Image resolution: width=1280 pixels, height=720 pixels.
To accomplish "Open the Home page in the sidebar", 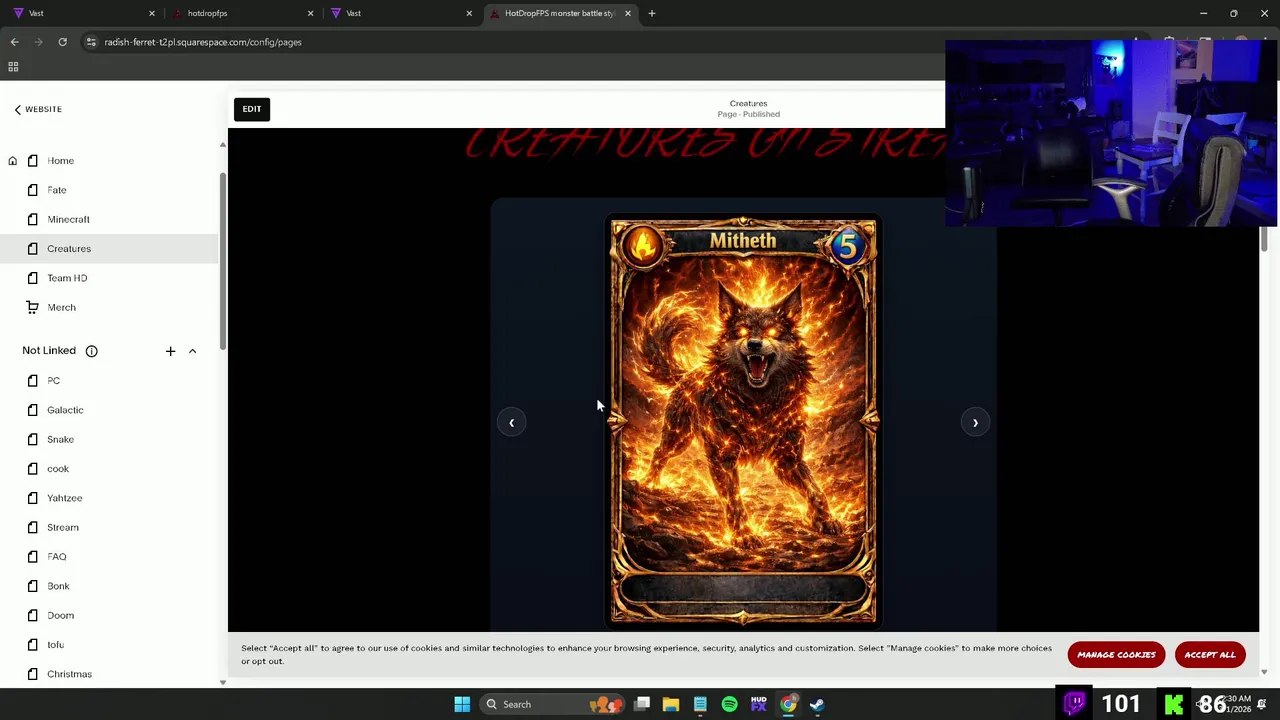I will click(x=60, y=160).
